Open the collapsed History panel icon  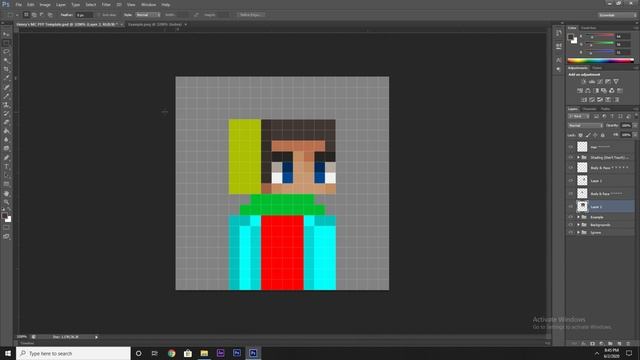[559, 33]
